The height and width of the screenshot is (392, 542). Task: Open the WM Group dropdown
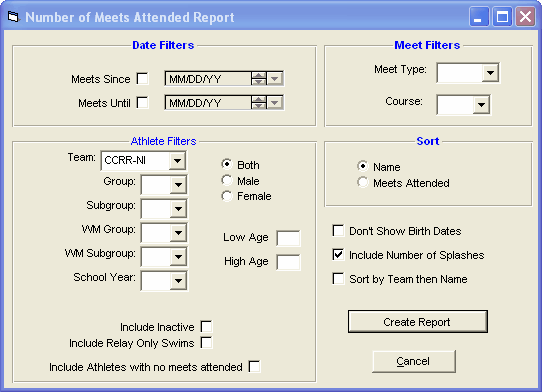click(178, 233)
